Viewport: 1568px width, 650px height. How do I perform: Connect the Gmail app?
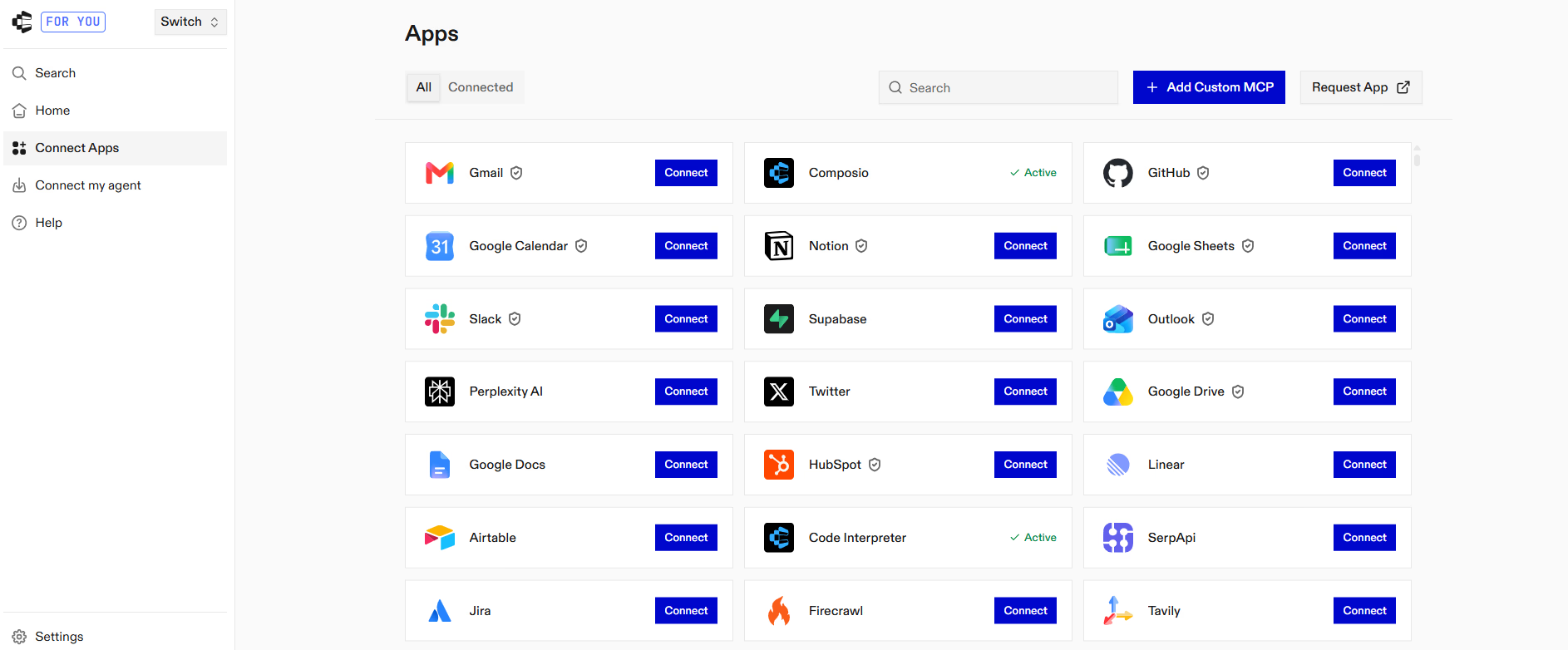click(686, 173)
